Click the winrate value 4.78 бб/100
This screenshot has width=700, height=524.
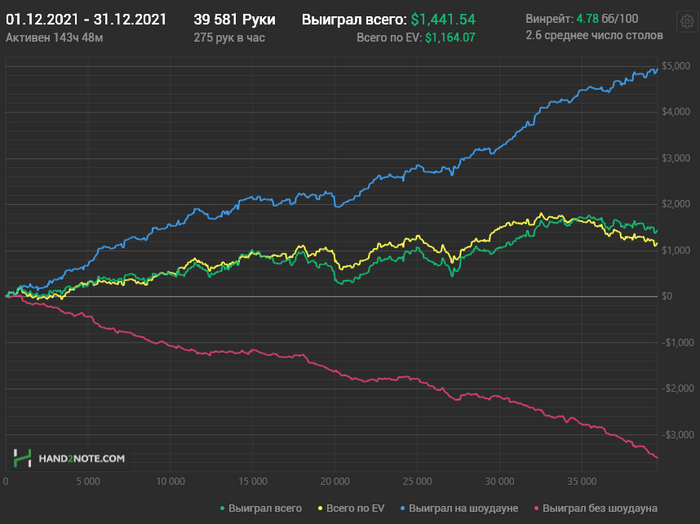(x=607, y=19)
